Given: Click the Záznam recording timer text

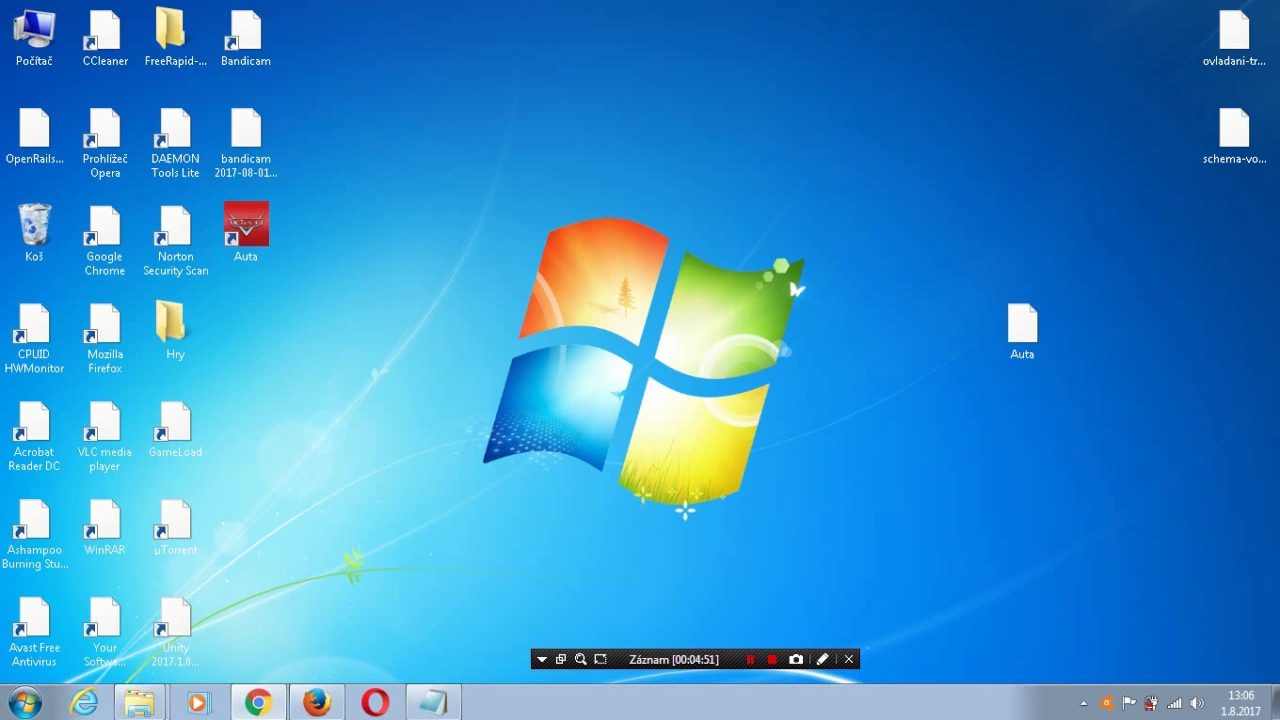Looking at the screenshot, I should [x=674, y=659].
